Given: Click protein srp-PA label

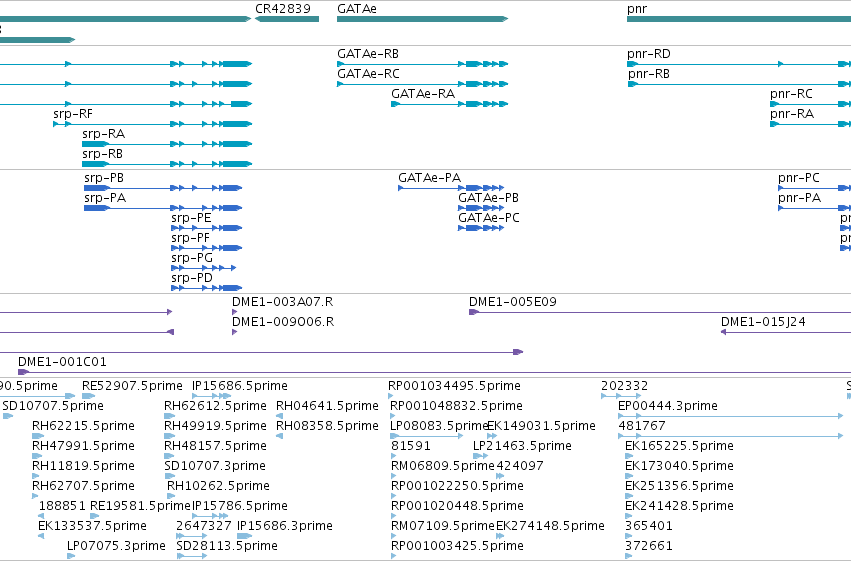Looking at the screenshot, I should 105,198.
